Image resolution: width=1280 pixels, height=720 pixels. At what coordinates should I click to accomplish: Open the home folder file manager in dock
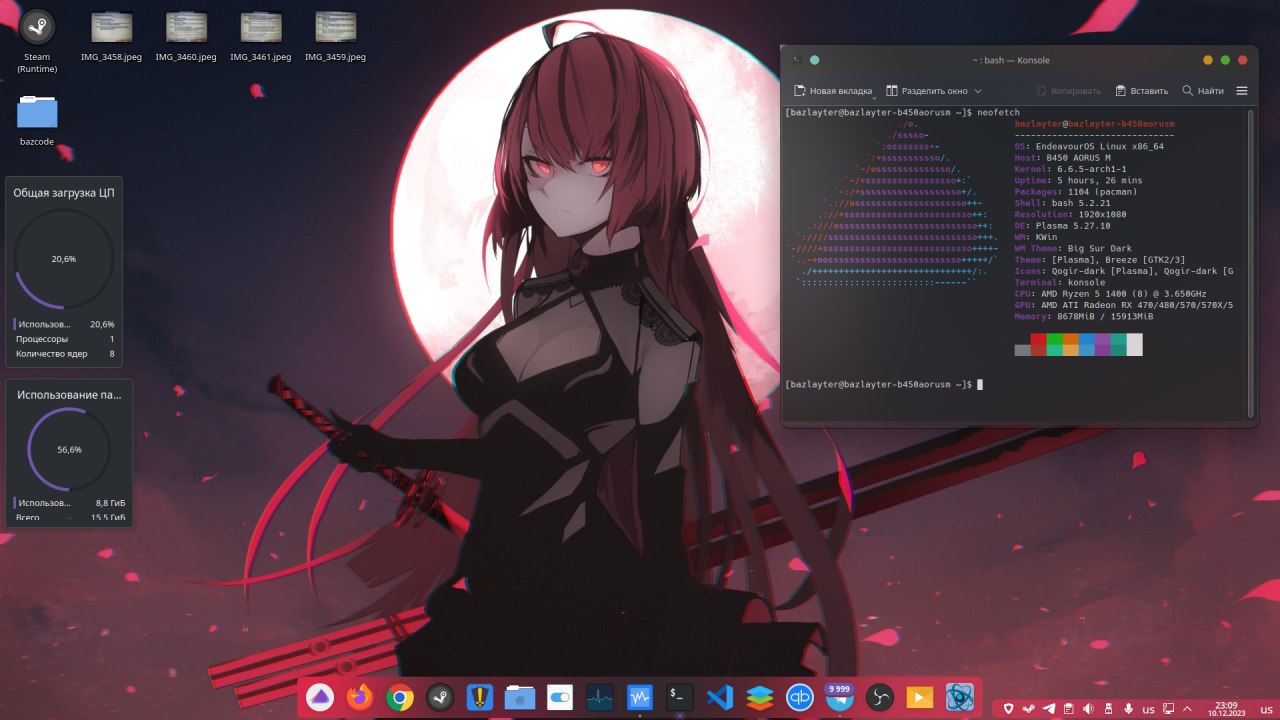(520, 697)
